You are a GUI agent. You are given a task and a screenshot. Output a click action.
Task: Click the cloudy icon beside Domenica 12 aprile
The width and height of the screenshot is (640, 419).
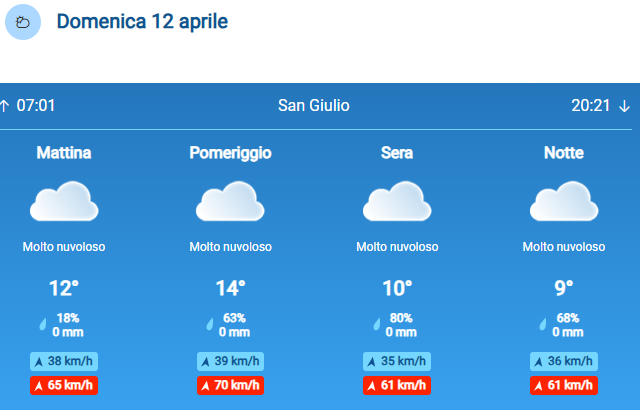point(23,22)
